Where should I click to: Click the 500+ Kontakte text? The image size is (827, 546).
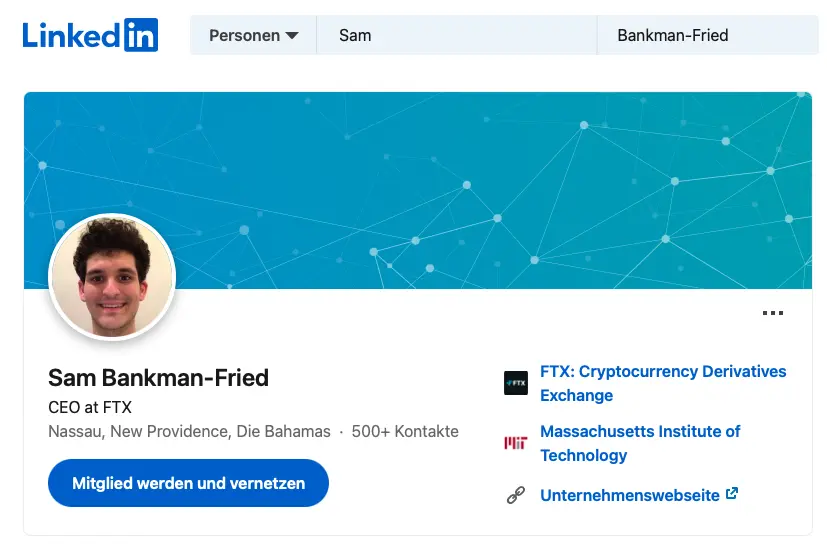click(x=405, y=432)
